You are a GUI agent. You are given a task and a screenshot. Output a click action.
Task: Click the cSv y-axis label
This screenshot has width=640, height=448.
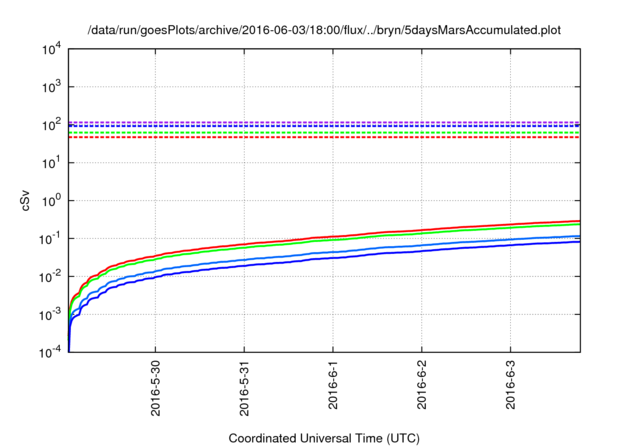pyautogui.click(x=26, y=200)
